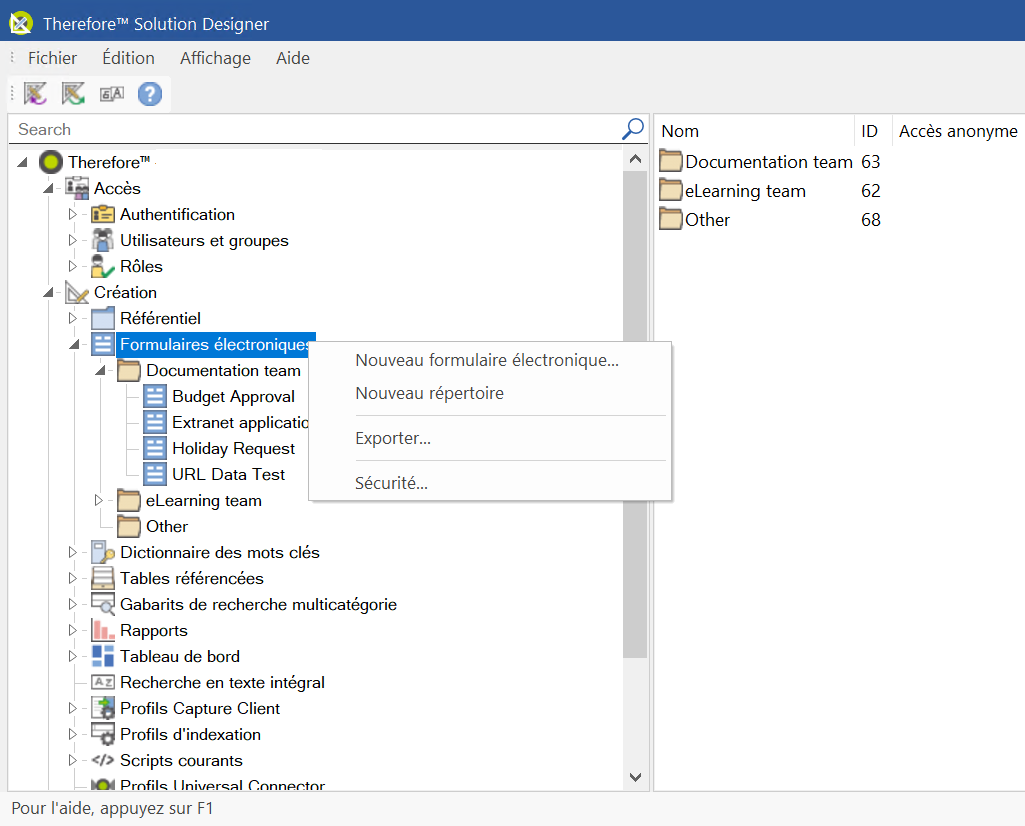Screen dimensions: 1025x826
Task: Open the Affichage menu
Action: click(x=215, y=58)
